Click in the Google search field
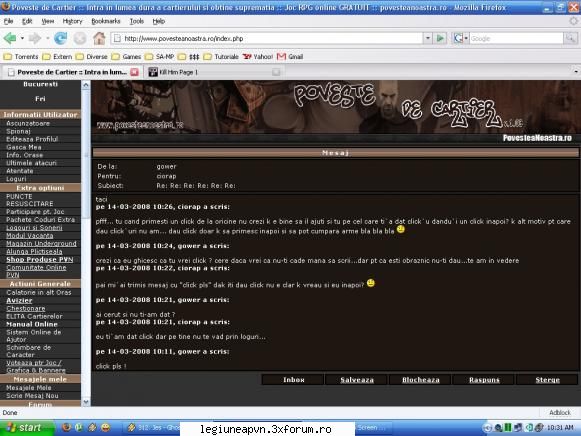Screen dimensions: 581x436 (516, 38)
